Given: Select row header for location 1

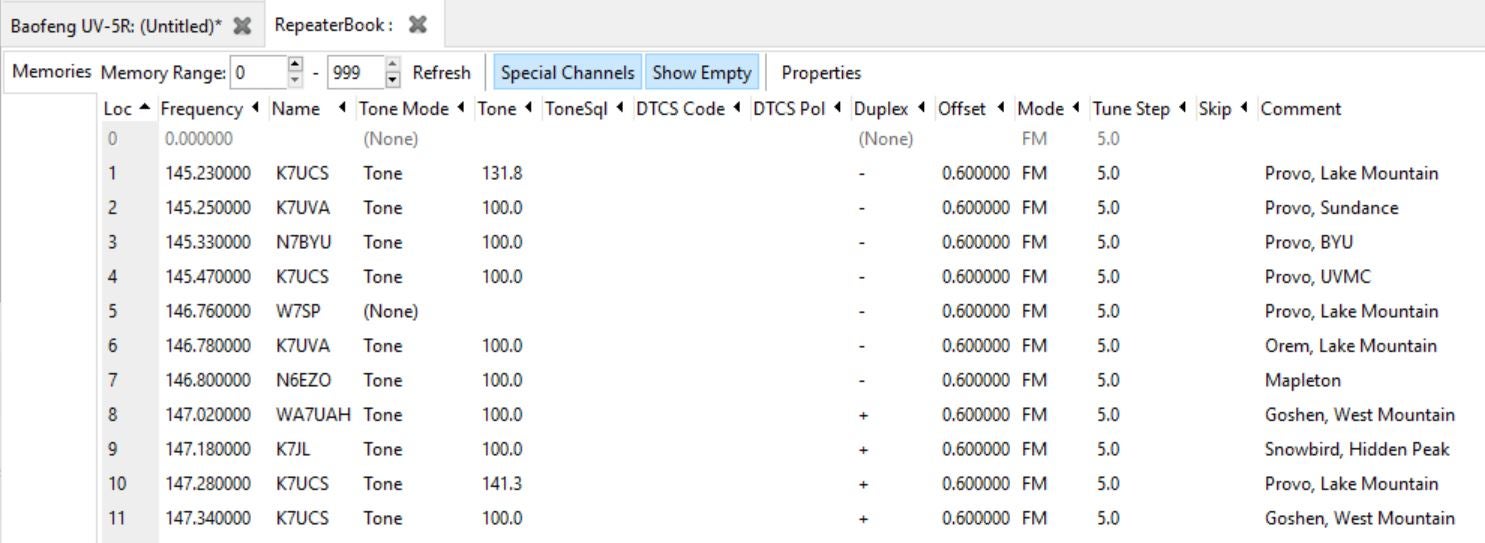Looking at the screenshot, I should [x=128, y=173].
